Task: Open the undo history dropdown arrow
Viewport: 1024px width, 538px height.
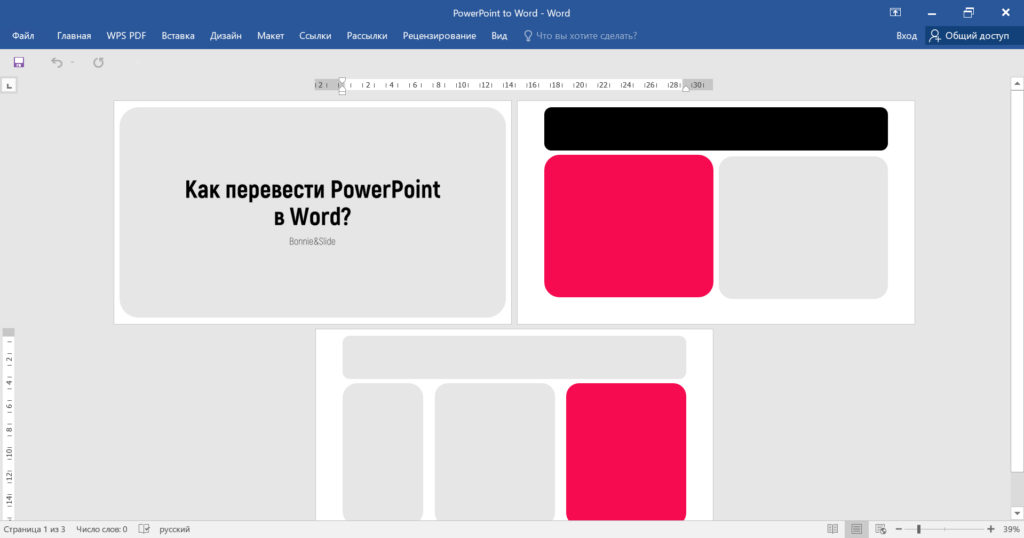Action: 72,63
